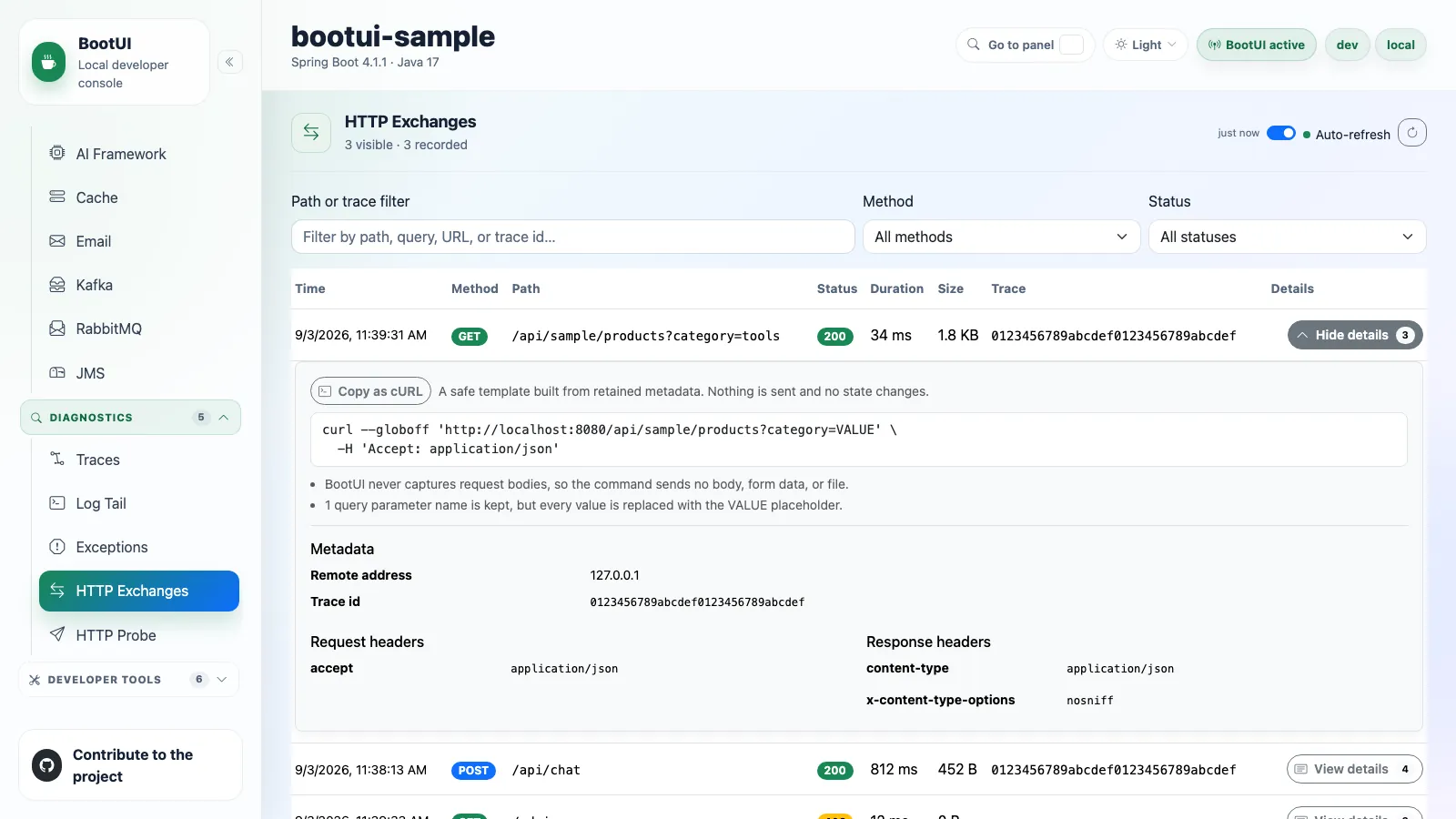Screen dimensions: 1456x819
Task: Click the Log Tail terminal icon
Action: [x=57, y=502]
